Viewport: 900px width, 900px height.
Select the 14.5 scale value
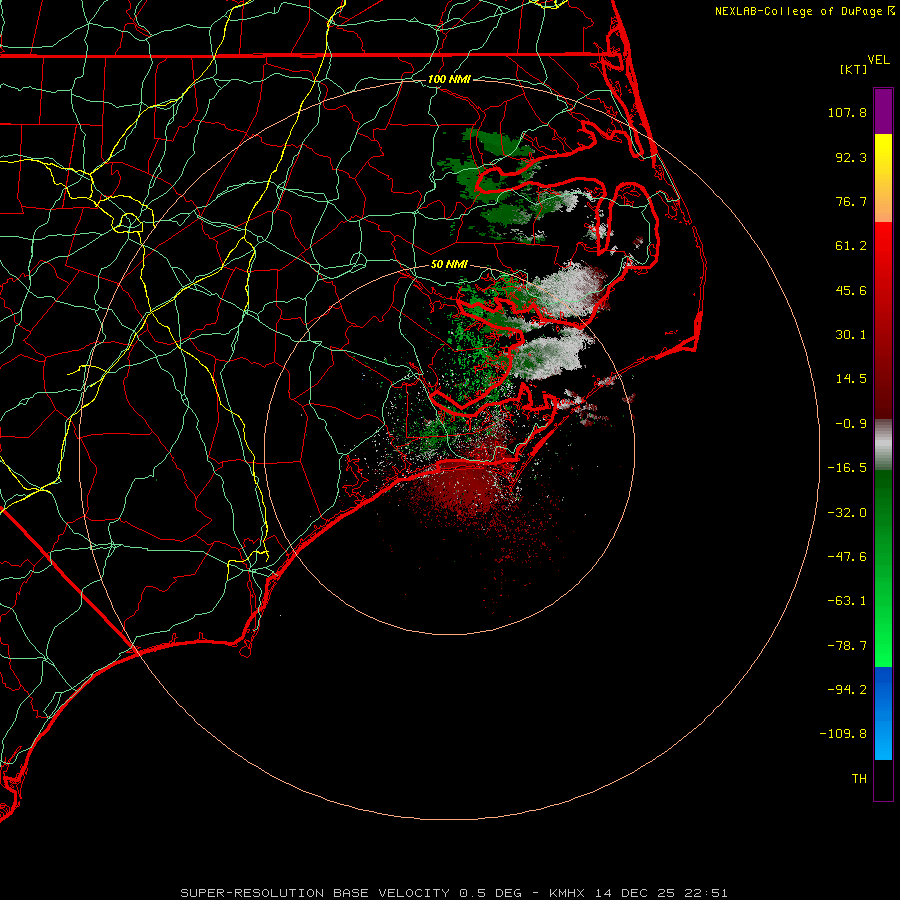click(x=851, y=379)
